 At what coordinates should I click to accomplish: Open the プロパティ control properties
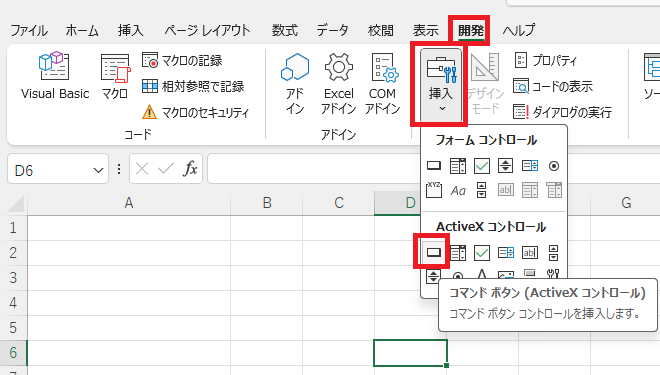[546, 61]
